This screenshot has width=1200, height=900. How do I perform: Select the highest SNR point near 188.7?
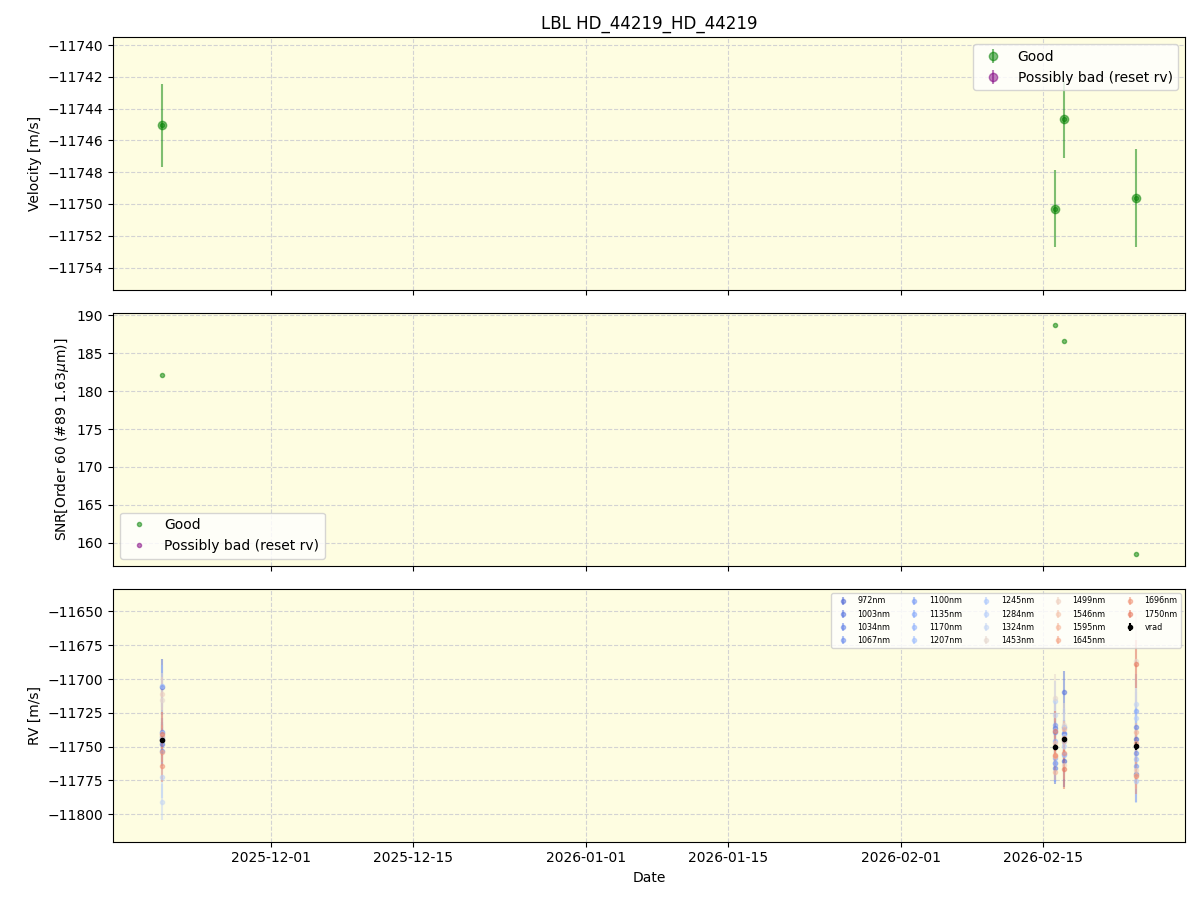click(x=1055, y=325)
